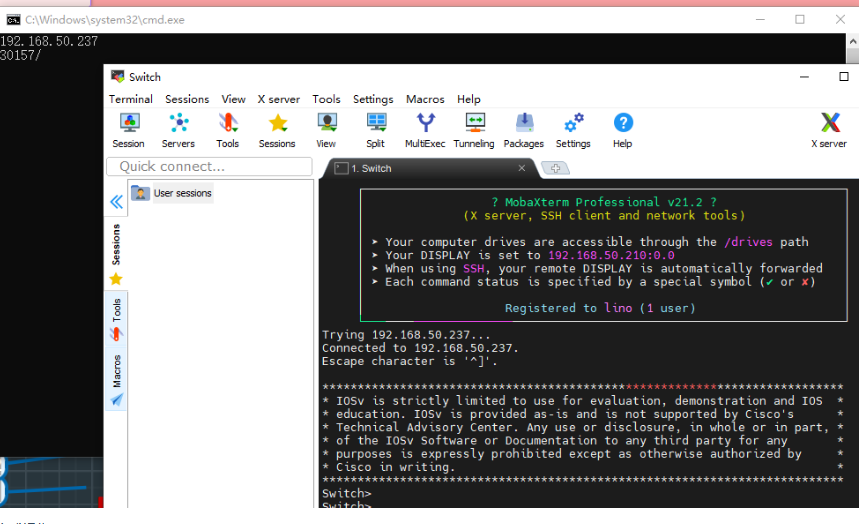The image size is (863, 524).
Task: Open the X server menu
Action: (278, 99)
